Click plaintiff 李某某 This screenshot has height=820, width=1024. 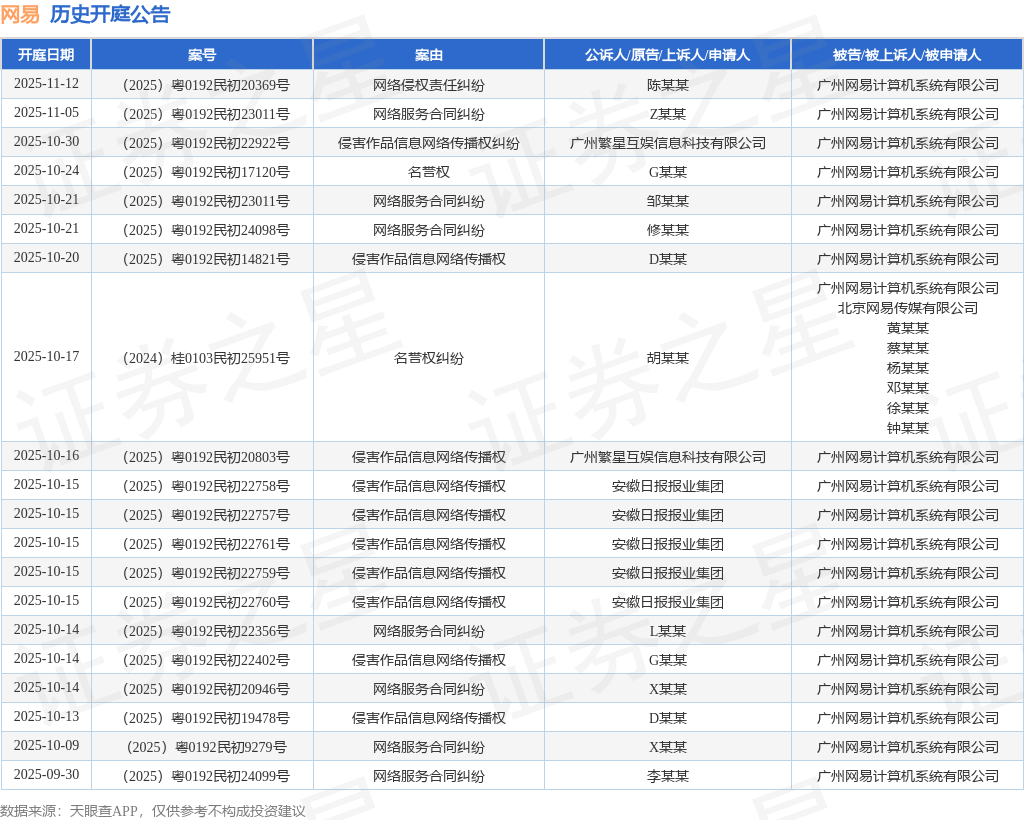(x=667, y=776)
